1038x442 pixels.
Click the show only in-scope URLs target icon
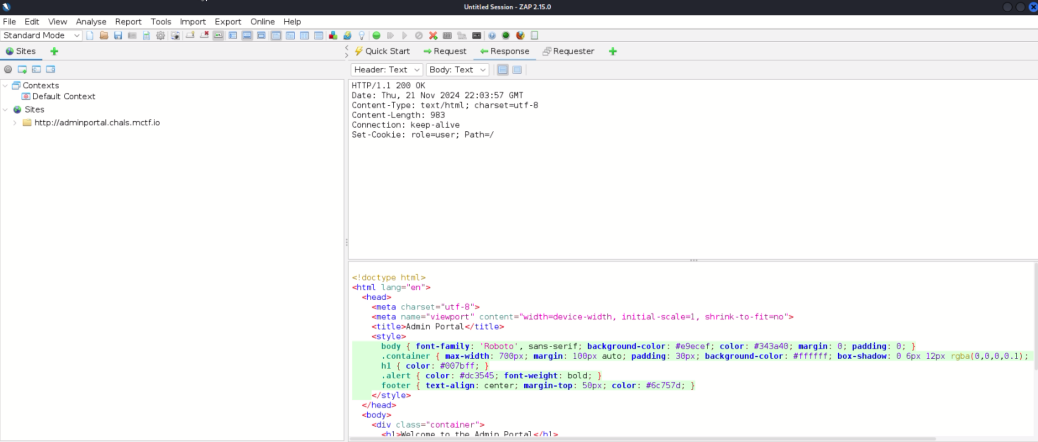(8, 69)
